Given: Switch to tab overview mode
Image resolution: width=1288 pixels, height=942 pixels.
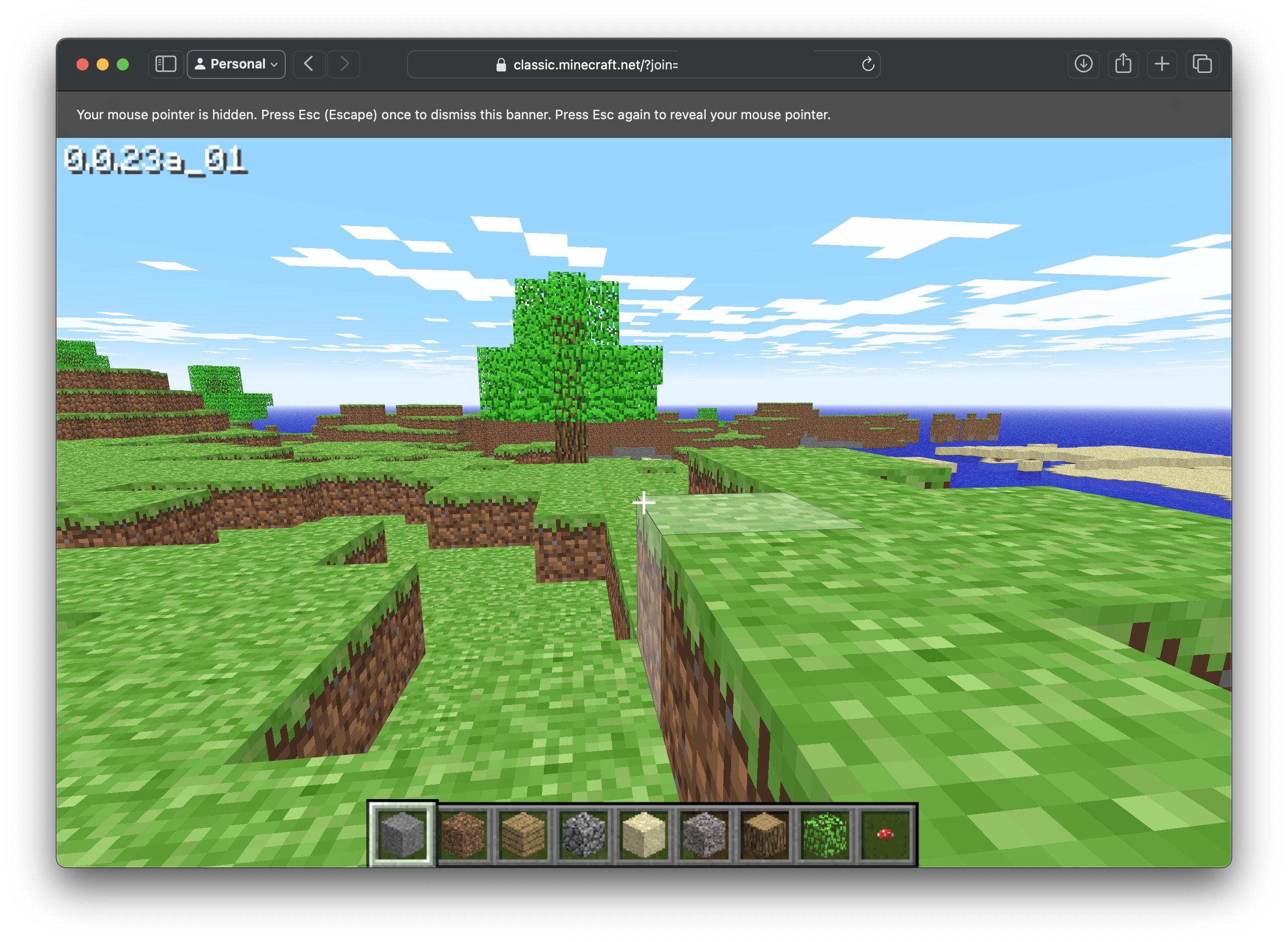Looking at the screenshot, I should pyautogui.click(x=1202, y=64).
